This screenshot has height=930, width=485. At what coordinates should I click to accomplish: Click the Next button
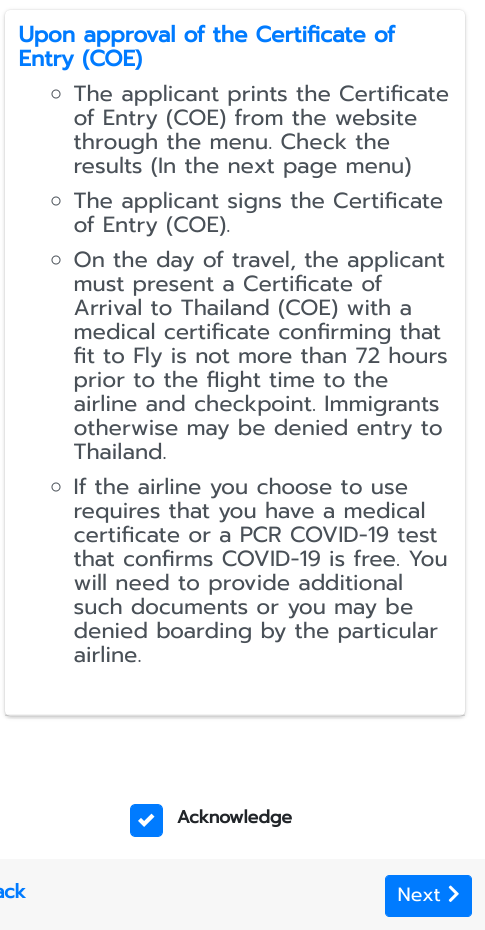428,896
